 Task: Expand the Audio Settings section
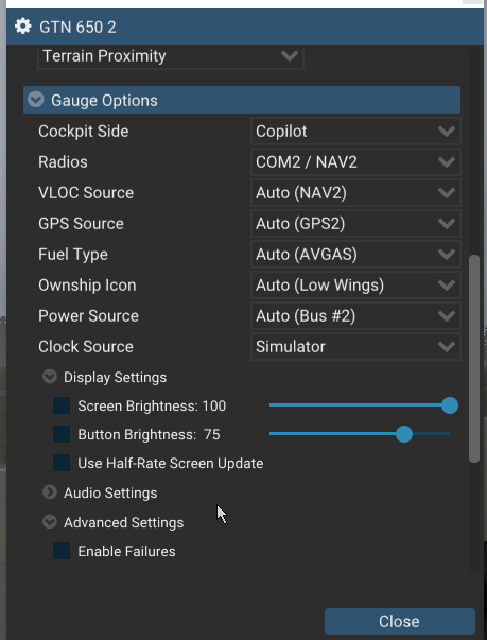pyautogui.click(x=49, y=493)
